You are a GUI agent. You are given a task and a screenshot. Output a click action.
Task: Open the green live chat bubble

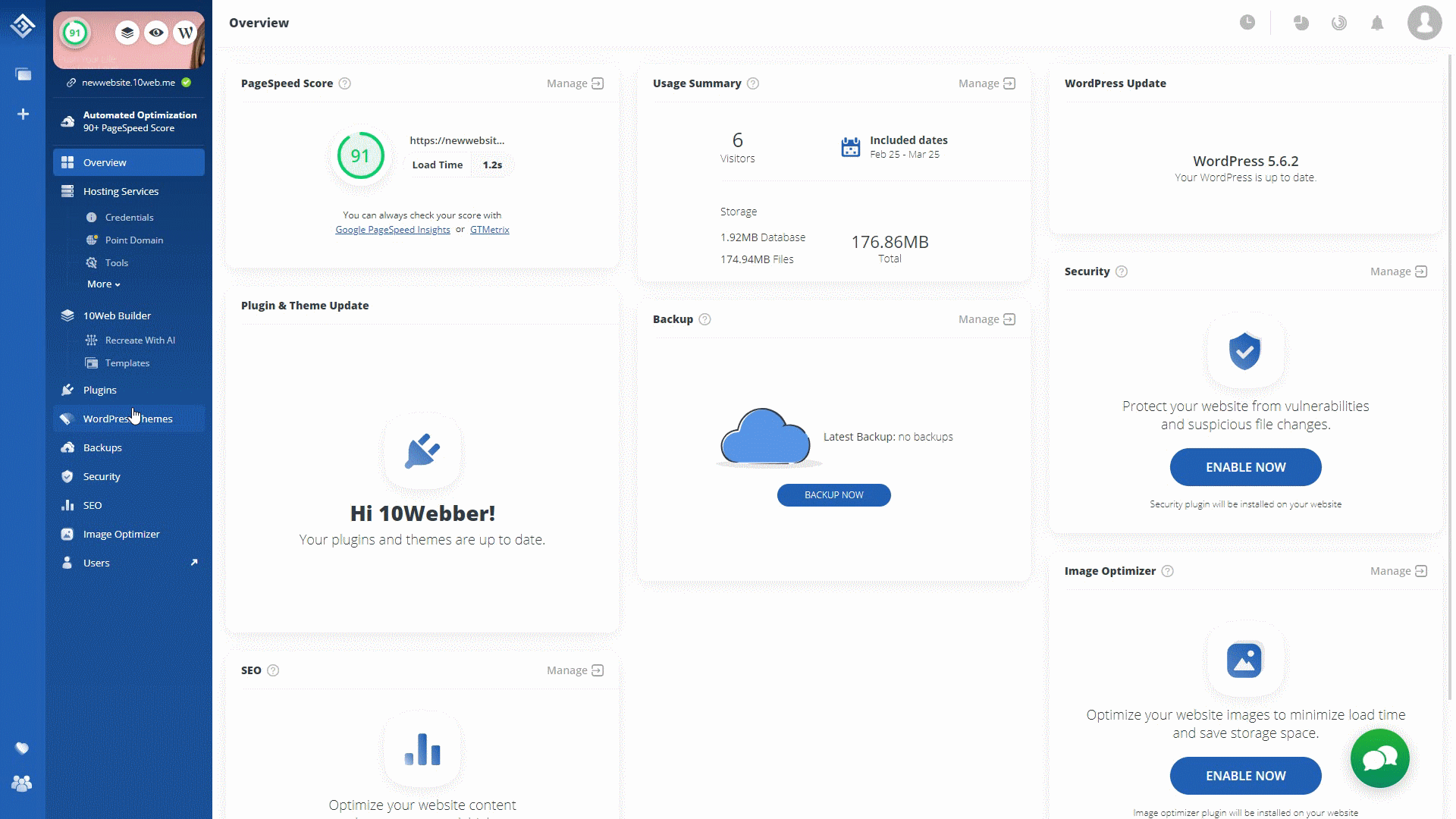point(1379,758)
